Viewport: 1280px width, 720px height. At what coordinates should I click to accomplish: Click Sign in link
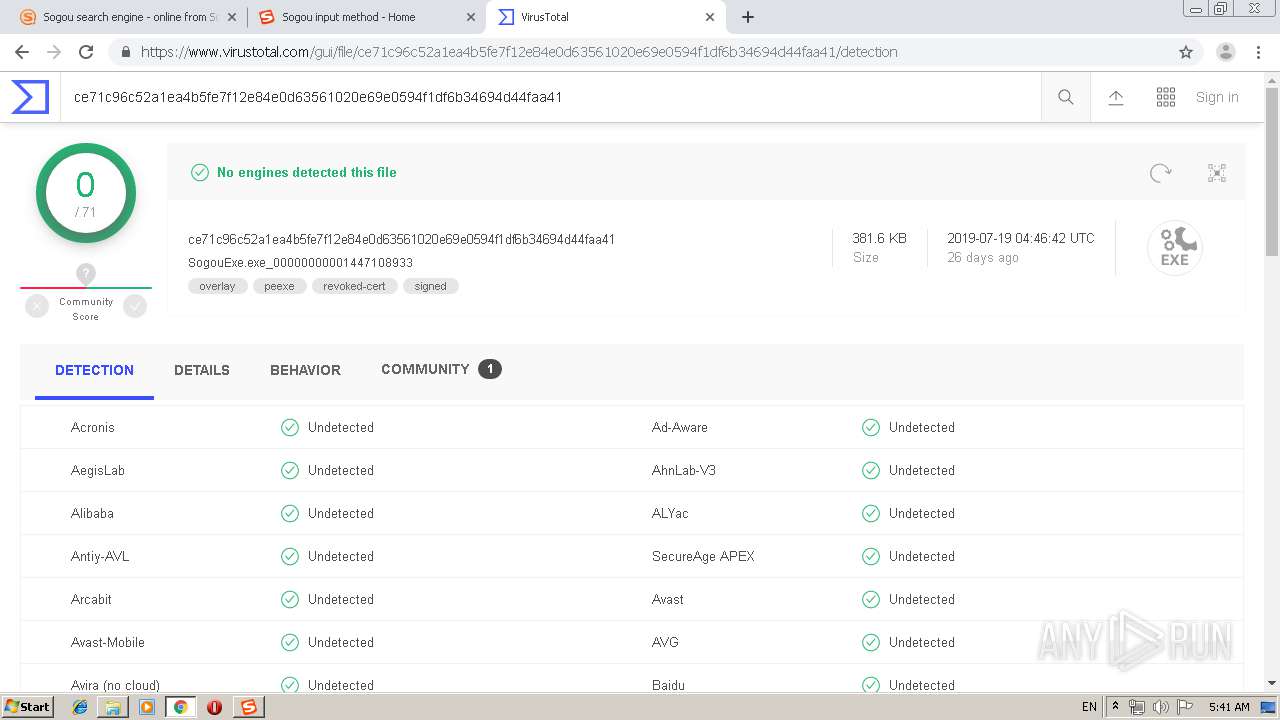click(1217, 97)
